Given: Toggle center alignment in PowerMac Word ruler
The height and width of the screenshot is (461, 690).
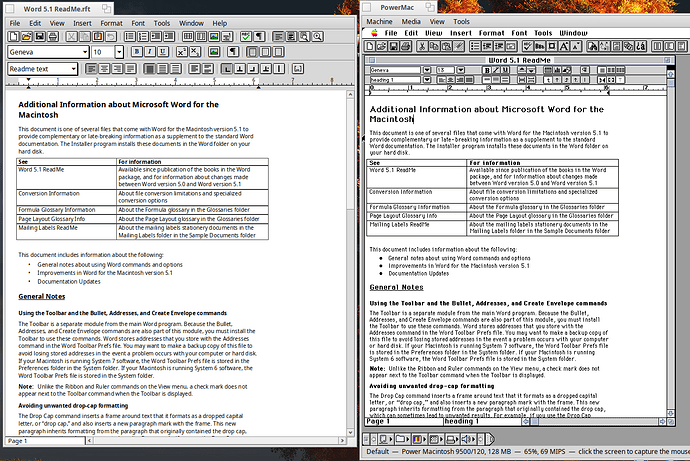Looking at the screenshot, I should pos(451,80).
